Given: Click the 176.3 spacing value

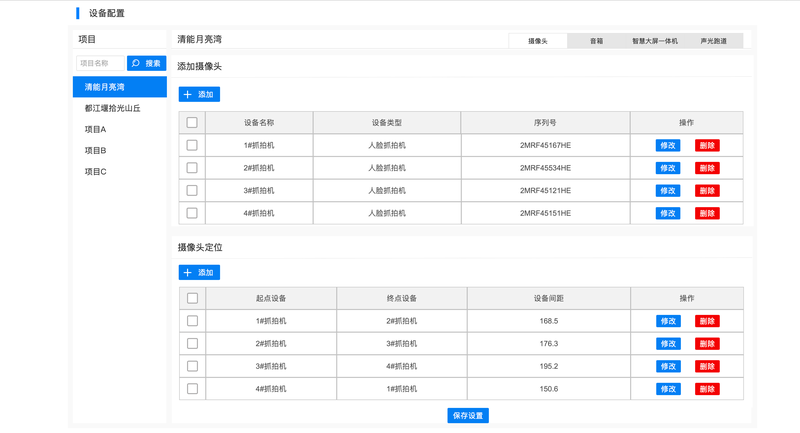Looking at the screenshot, I should coord(549,344).
